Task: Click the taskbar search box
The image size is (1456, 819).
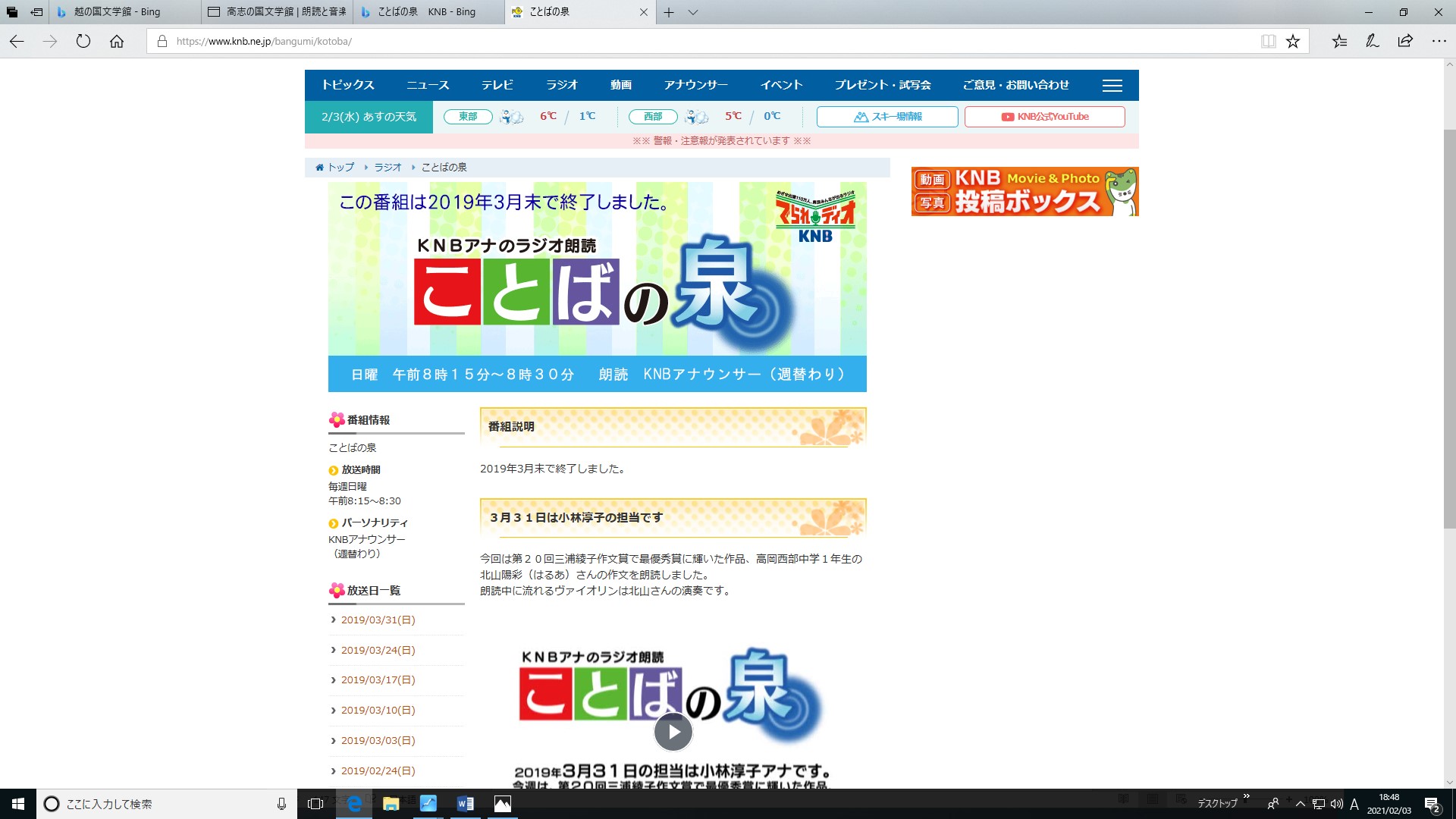Action: coord(165,804)
